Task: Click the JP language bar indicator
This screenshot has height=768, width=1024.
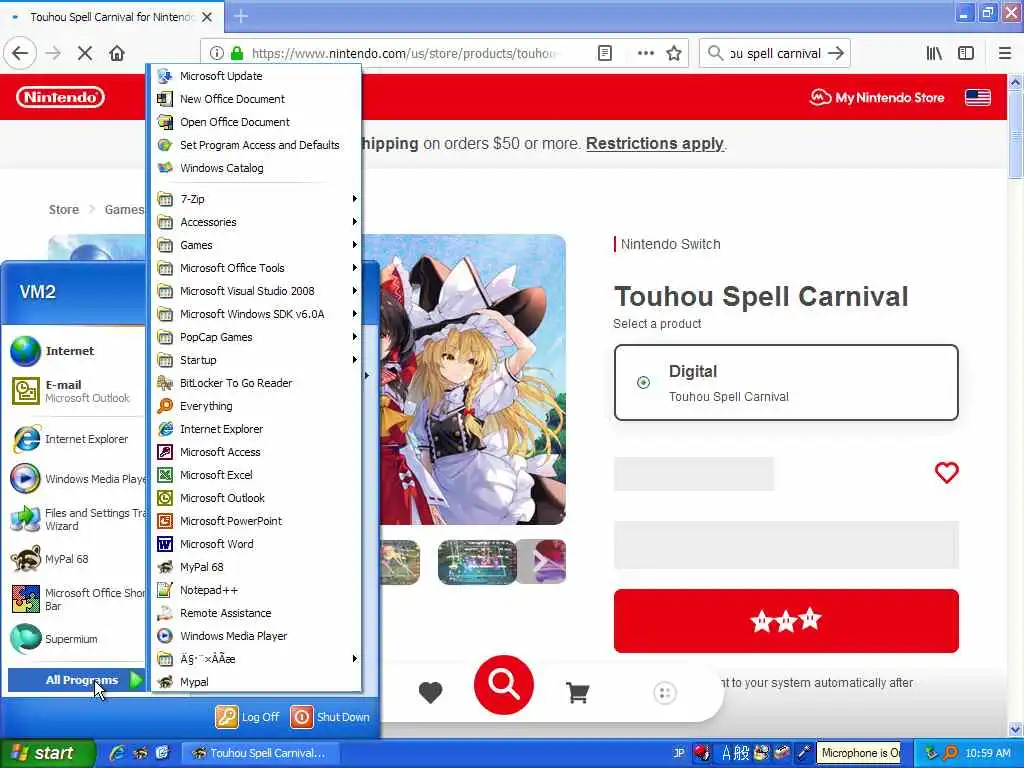Action: [x=679, y=753]
